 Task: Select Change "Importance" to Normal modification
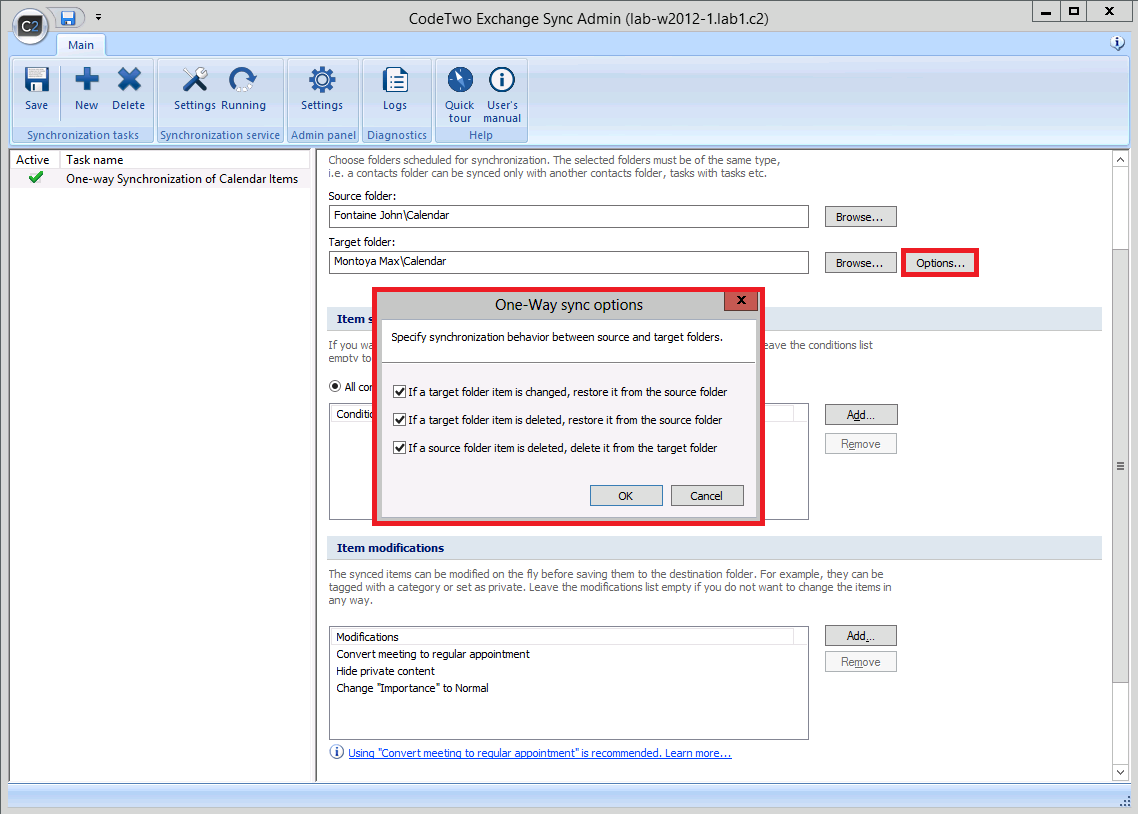pos(412,688)
